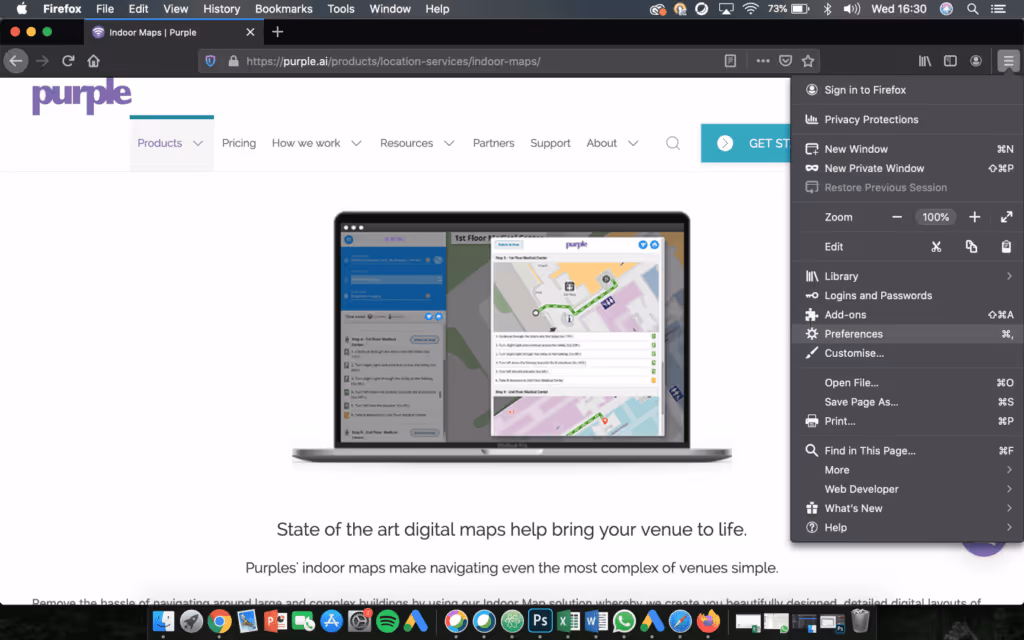Expand the How we work dropdown

(x=317, y=143)
